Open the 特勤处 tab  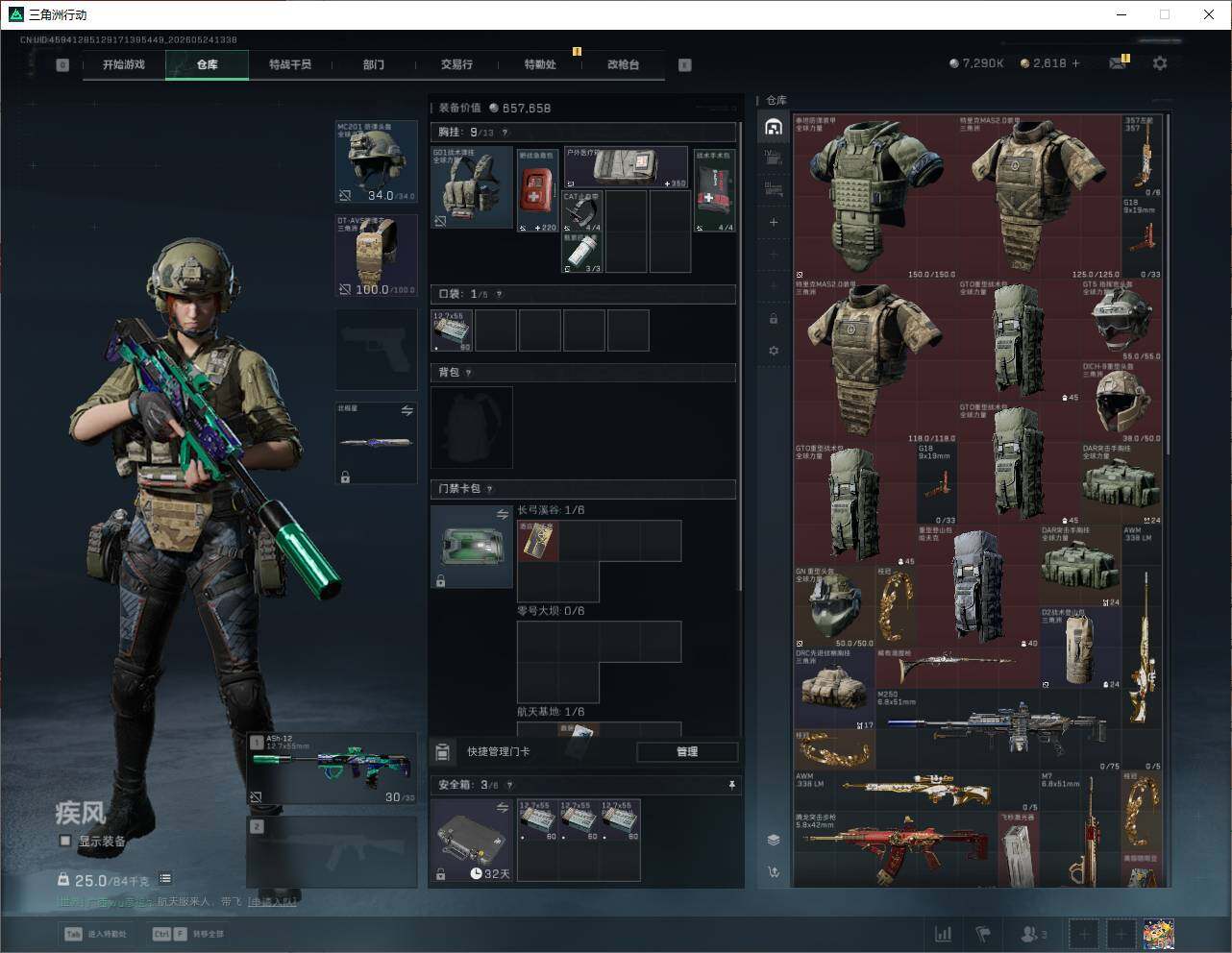[x=540, y=64]
